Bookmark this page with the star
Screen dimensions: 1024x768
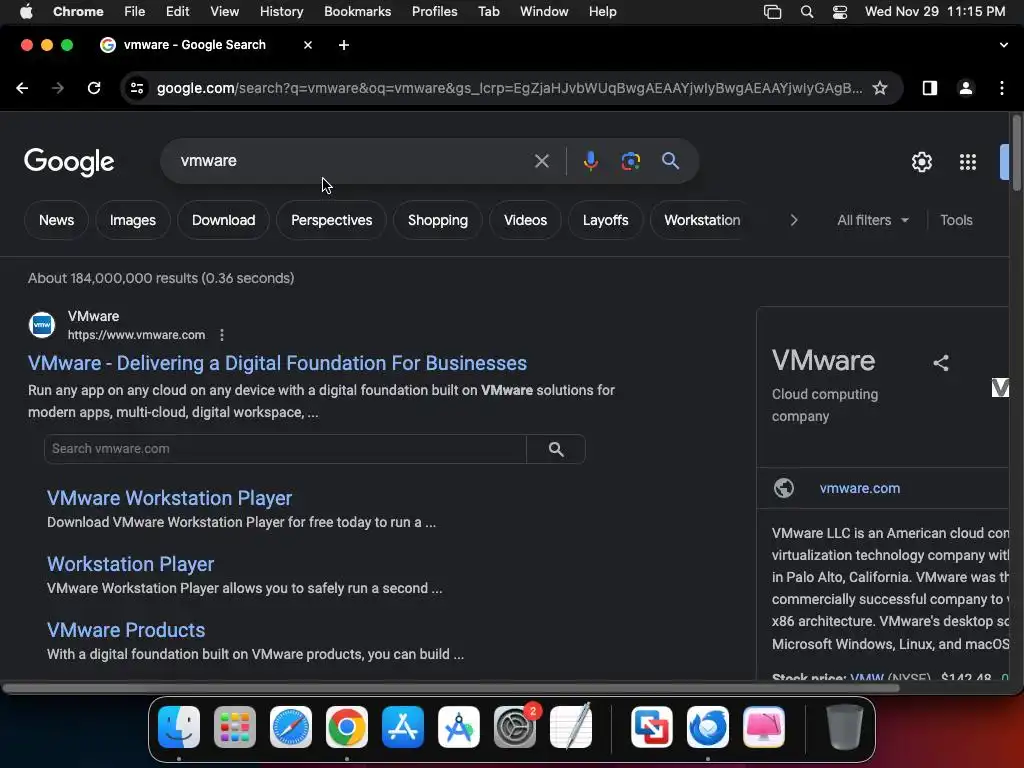coord(880,88)
